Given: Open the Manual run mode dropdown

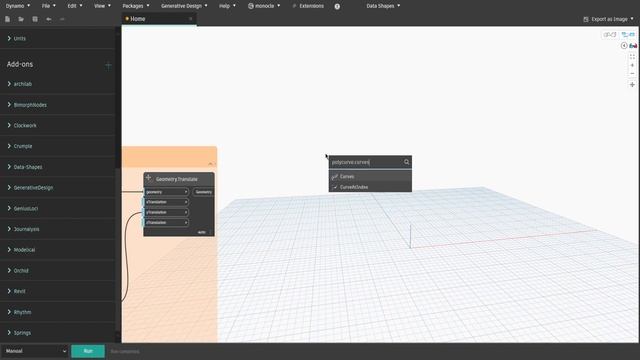Looking at the screenshot, I should click(35, 351).
